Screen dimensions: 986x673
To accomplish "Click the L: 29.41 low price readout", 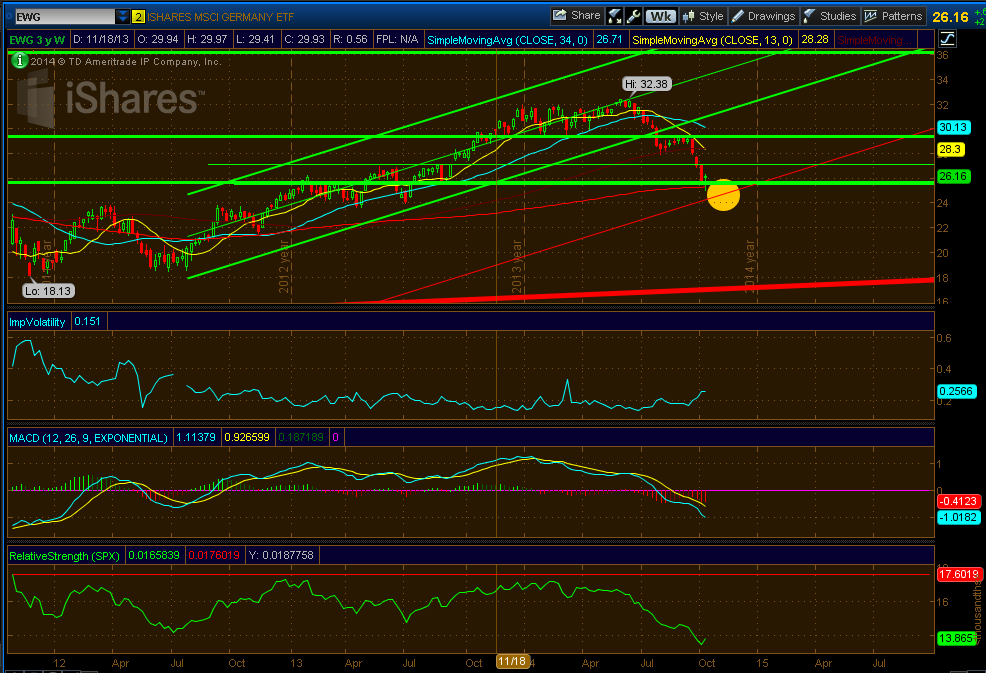I will (x=256, y=39).
